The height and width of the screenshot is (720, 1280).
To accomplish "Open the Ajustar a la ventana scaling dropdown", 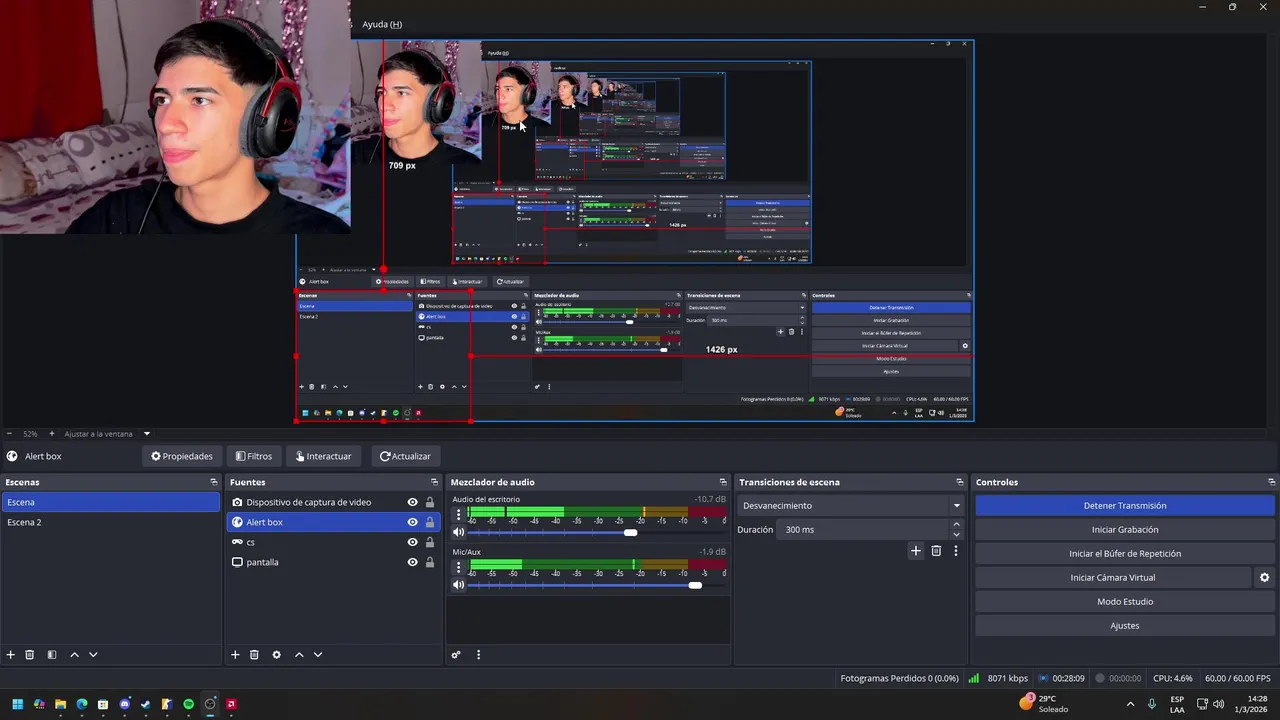I will point(107,434).
